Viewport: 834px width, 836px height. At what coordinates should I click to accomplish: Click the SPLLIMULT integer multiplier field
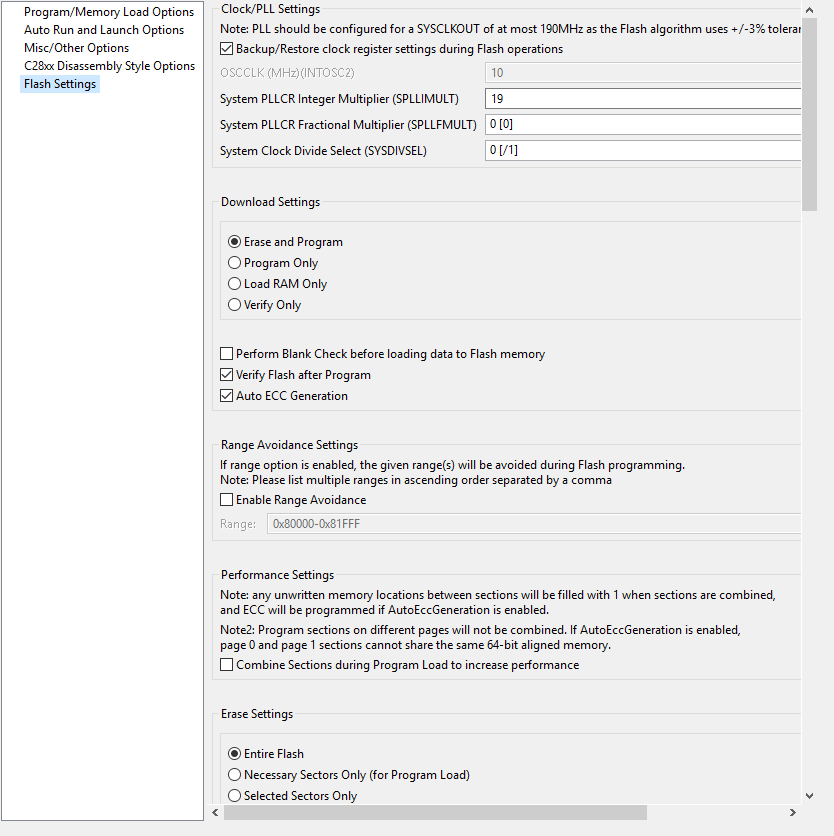[642, 99]
